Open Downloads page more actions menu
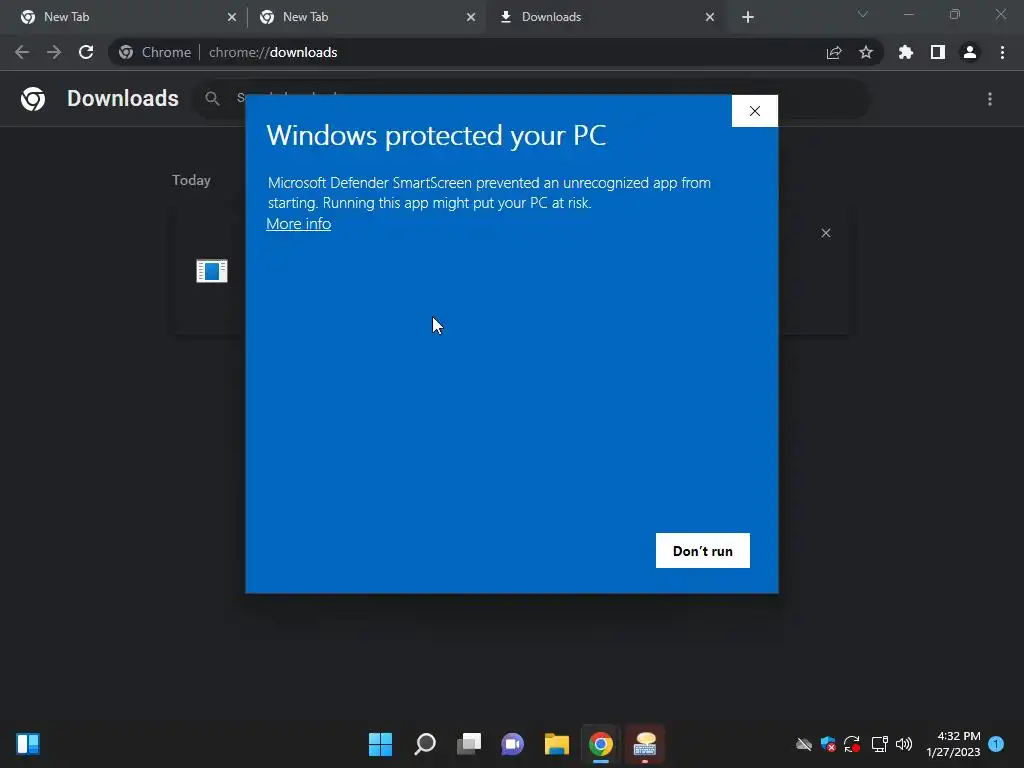 [990, 99]
